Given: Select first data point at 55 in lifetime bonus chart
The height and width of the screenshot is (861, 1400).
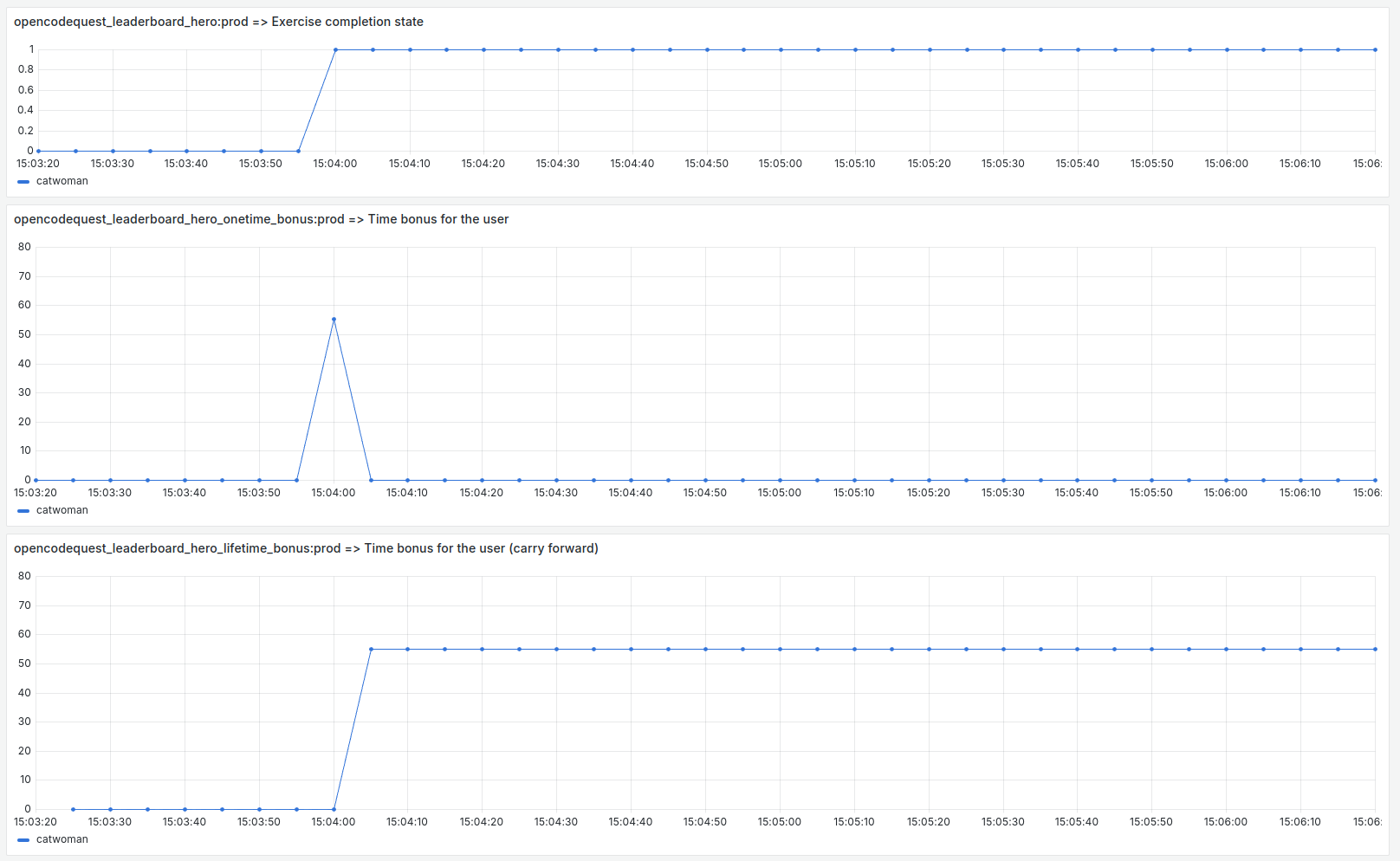Looking at the screenshot, I should (371, 649).
